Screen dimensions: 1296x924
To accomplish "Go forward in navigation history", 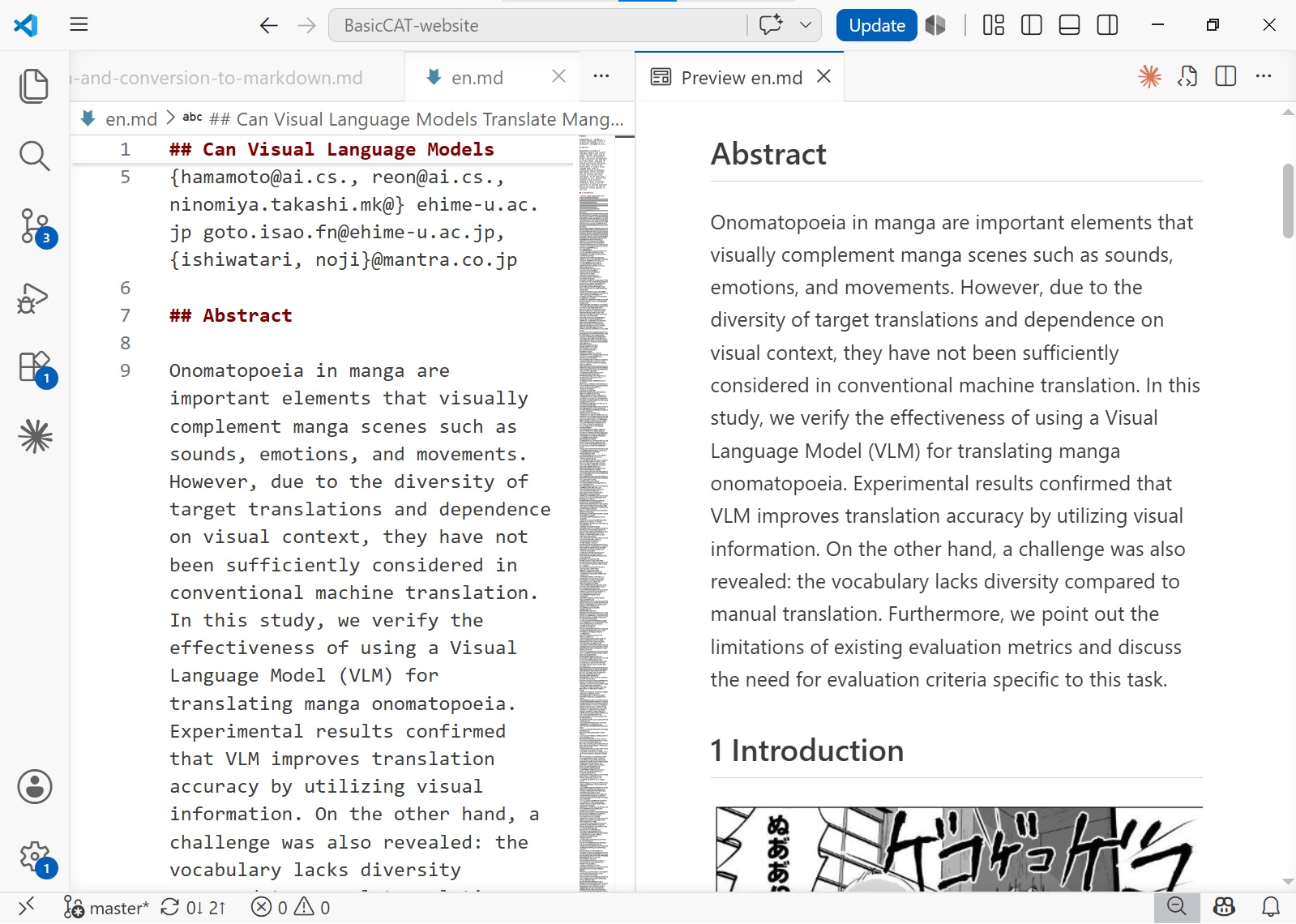I will click(x=306, y=25).
